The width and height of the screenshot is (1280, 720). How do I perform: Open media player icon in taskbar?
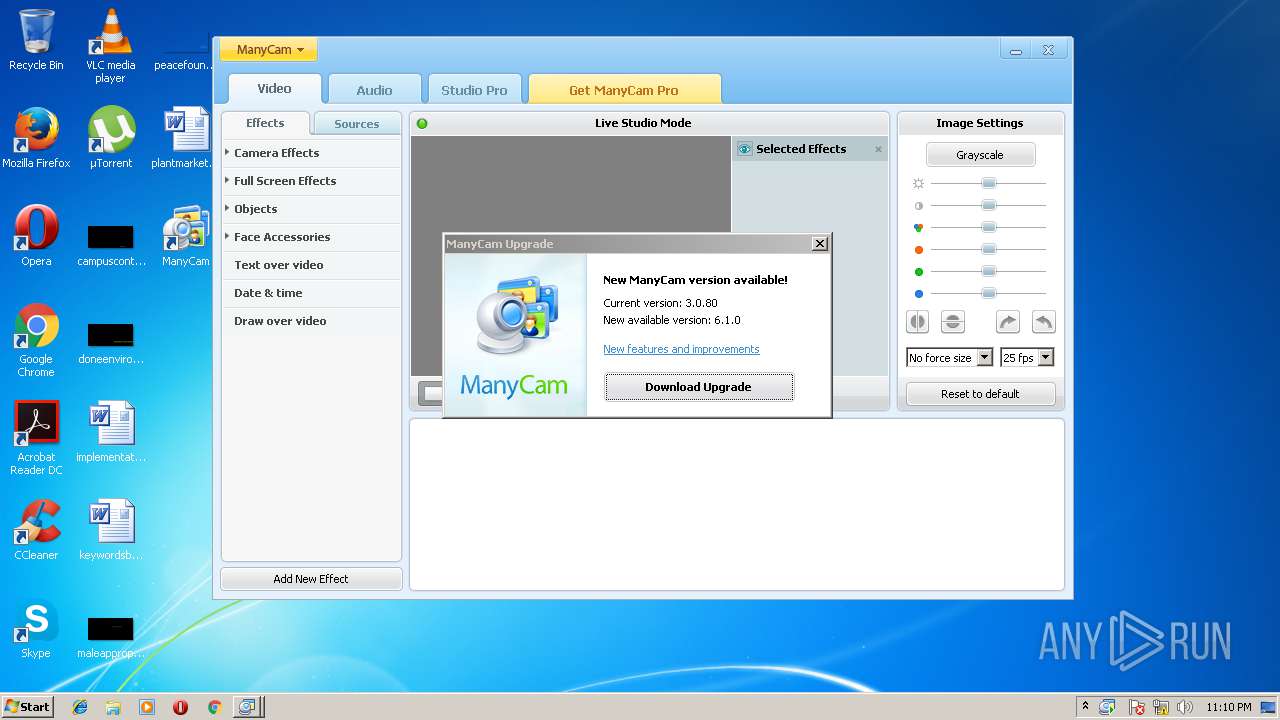coord(147,707)
